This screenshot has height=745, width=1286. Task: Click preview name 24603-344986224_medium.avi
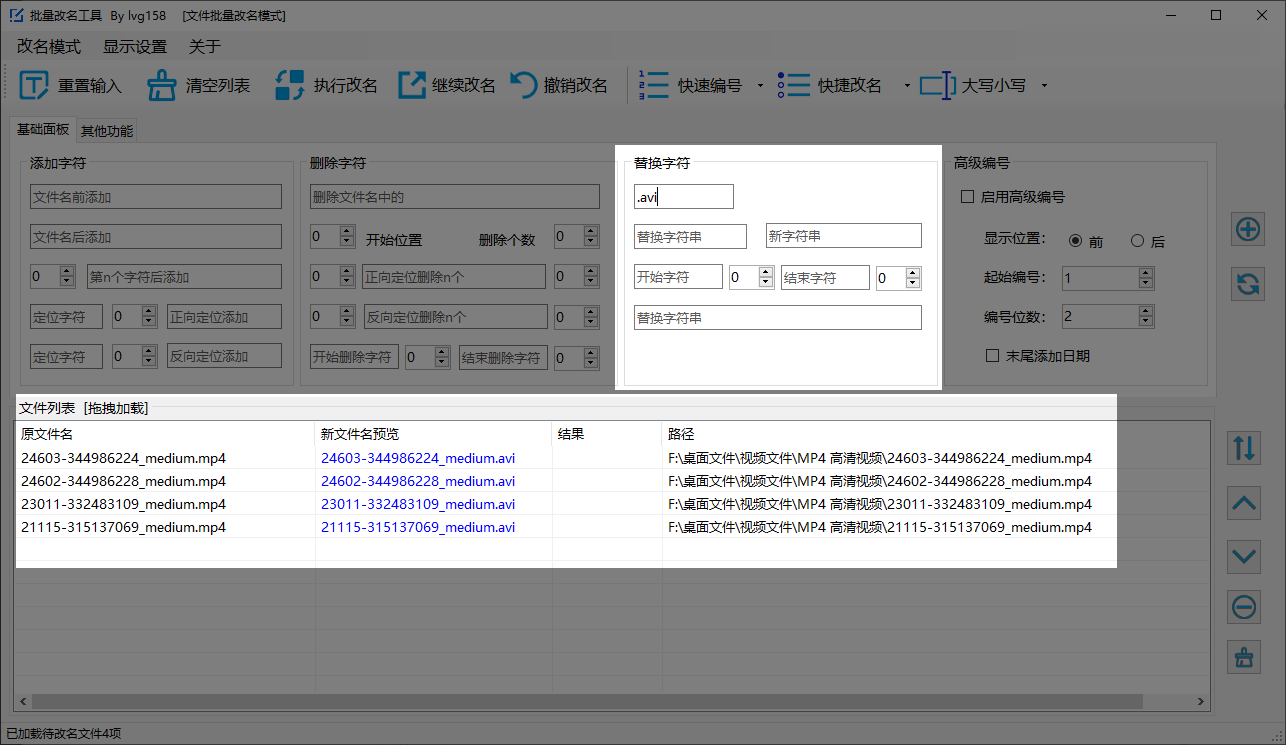418,458
